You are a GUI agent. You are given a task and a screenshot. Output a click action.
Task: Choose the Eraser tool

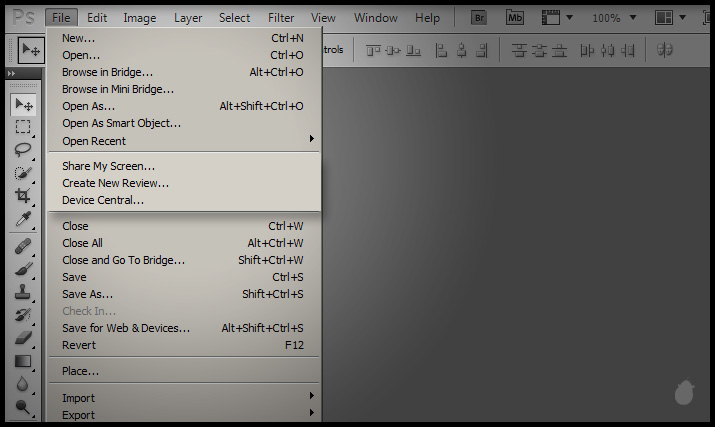point(23,337)
